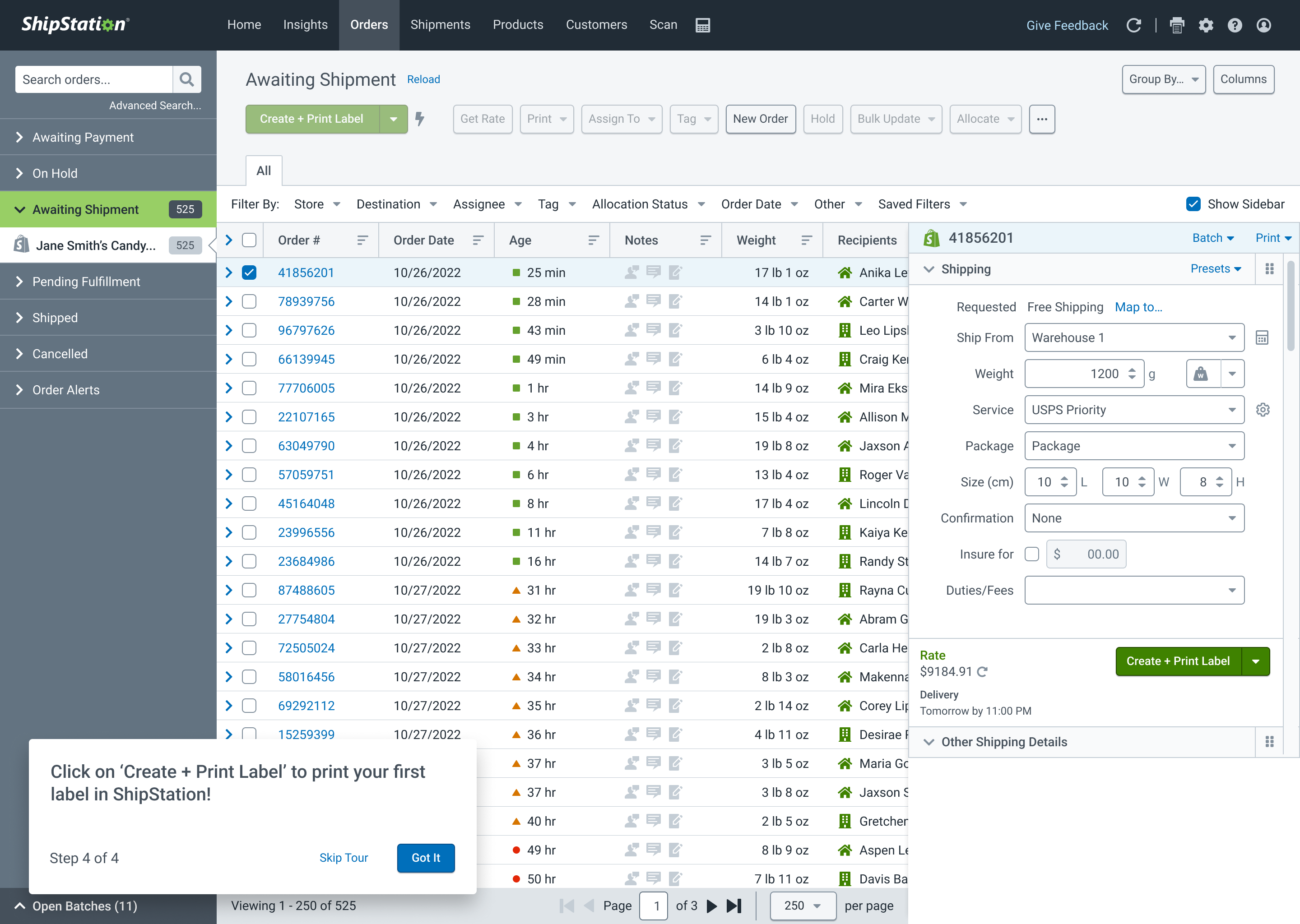Open the rate calculator icon in top navigation
This screenshot has height=924, width=1300.
(x=702, y=25)
